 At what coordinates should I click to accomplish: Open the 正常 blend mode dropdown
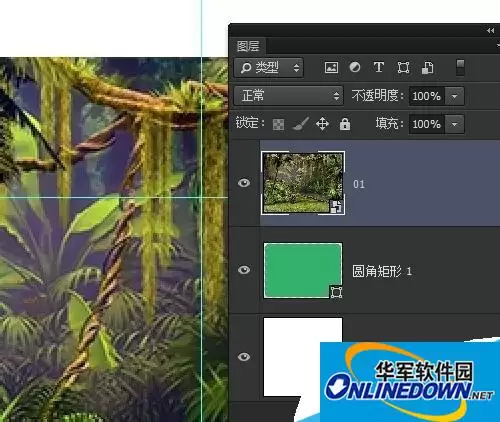click(x=289, y=96)
